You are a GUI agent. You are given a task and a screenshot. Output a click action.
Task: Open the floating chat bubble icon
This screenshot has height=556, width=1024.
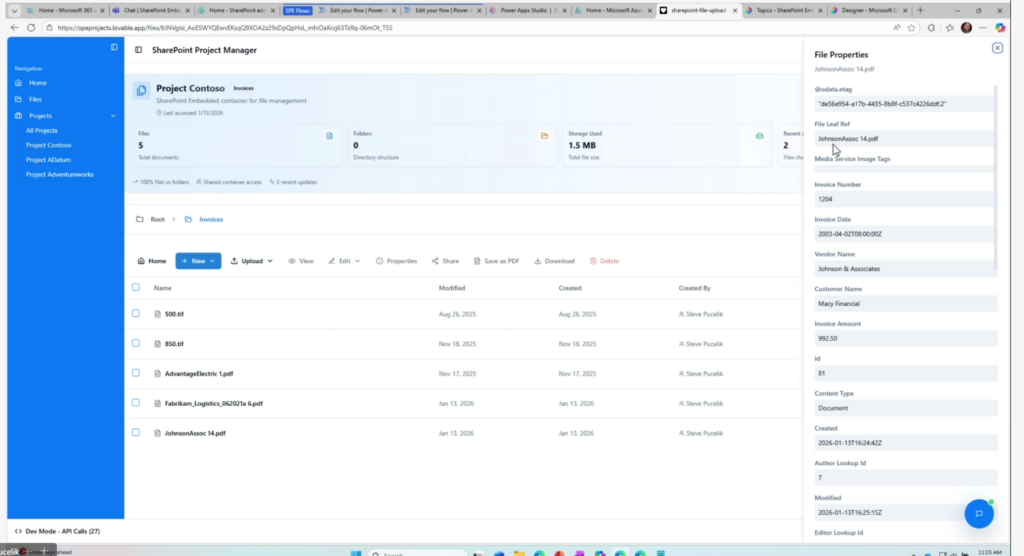click(x=978, y=513)
